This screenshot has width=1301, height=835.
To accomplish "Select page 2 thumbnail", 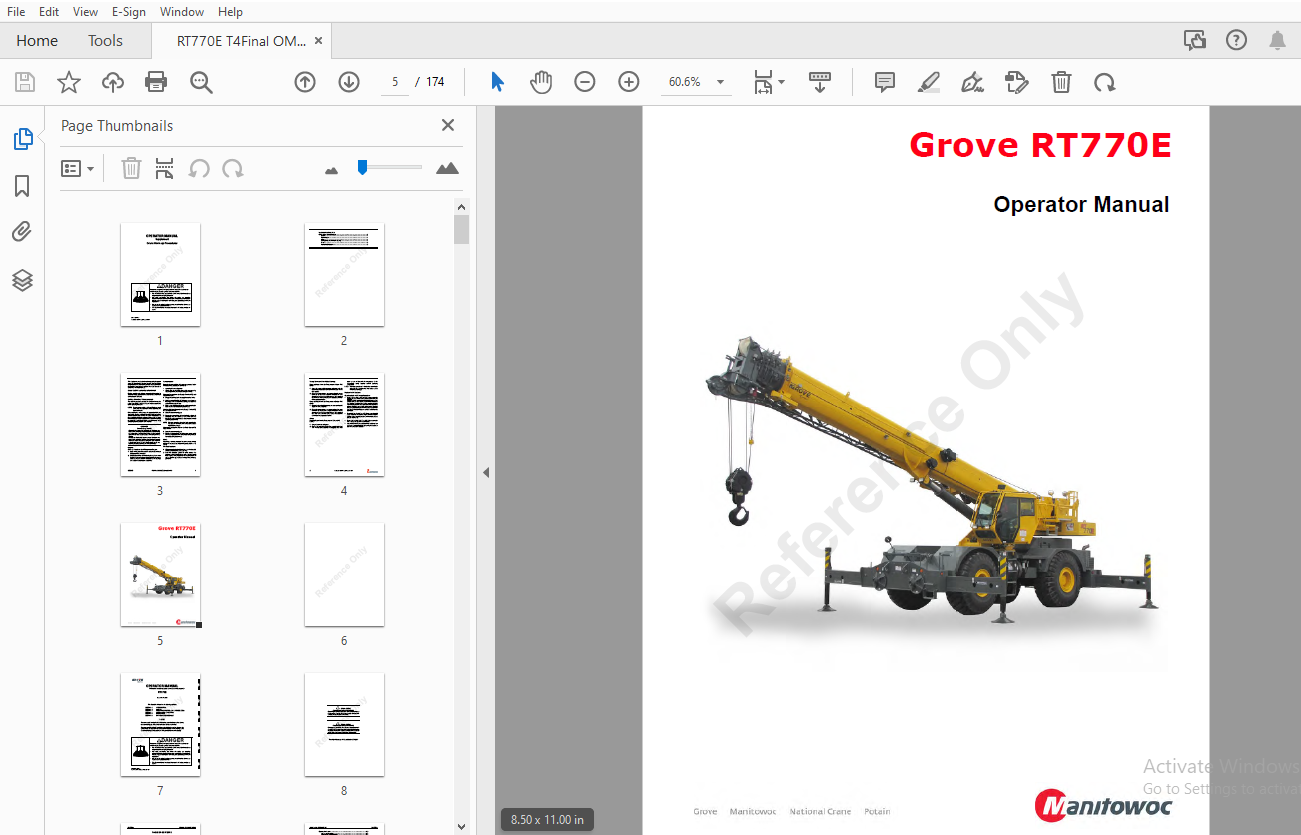I will (x=344, y=274).
